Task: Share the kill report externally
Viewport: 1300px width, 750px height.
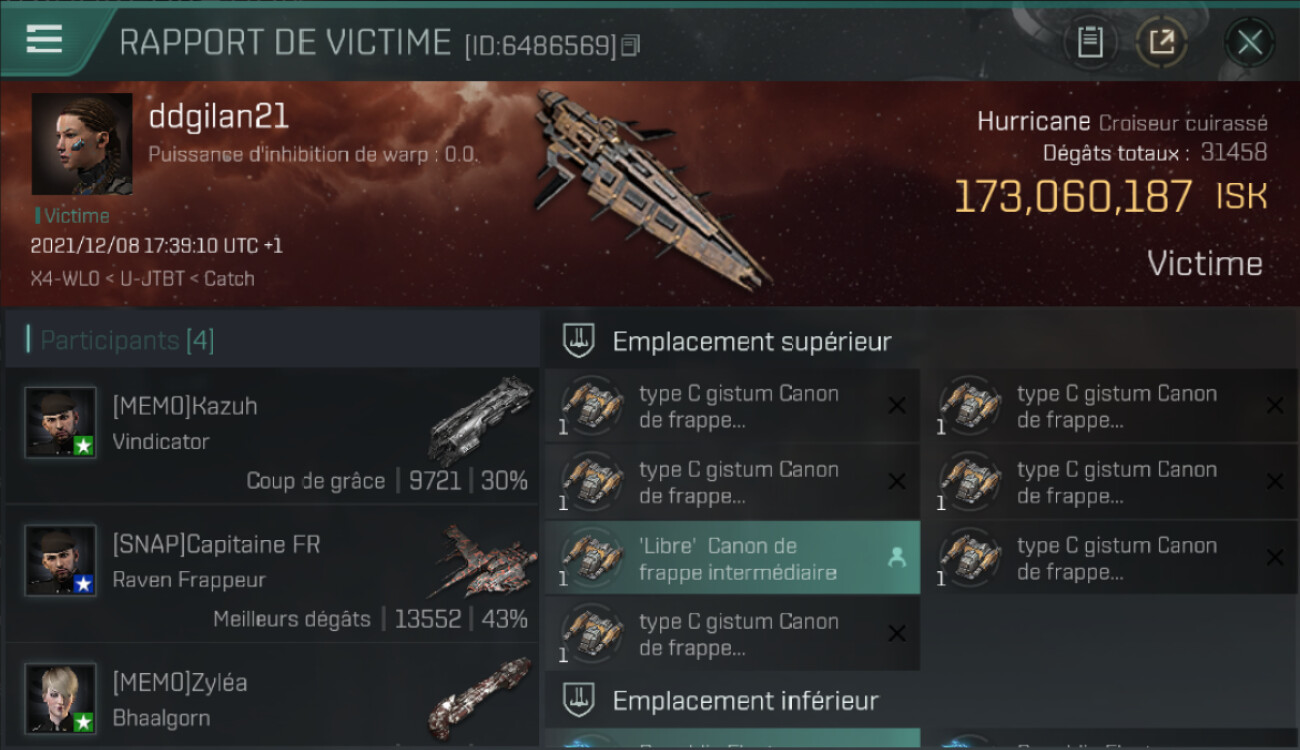Action: tap(1161, 42)
